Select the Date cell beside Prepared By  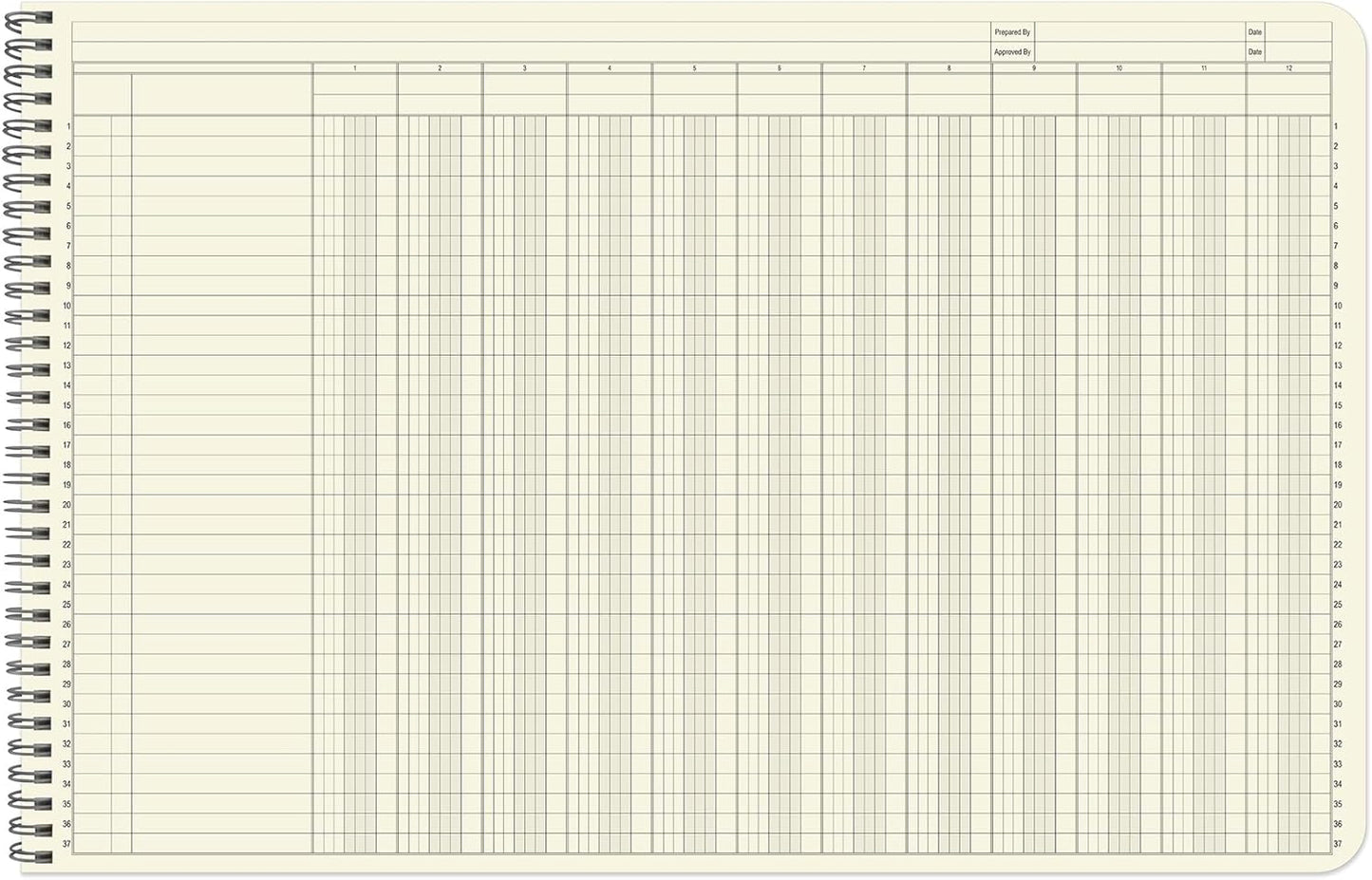(x=1255, y=31)
